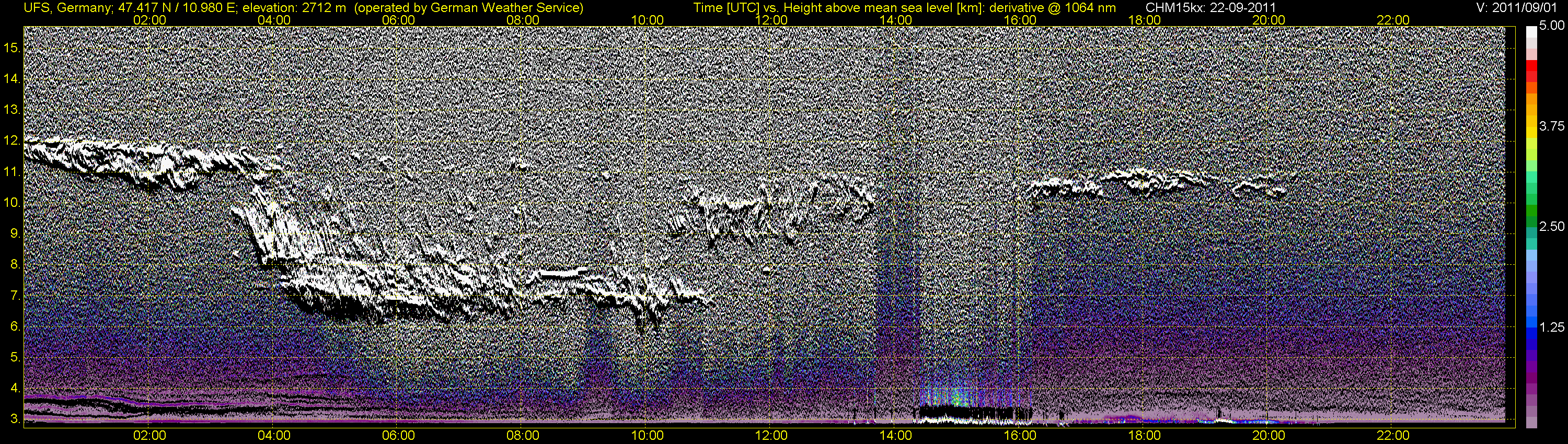Click the 16:00 label on bottom time axis
Screen dimensions: 1568x444
point(1020,436)
